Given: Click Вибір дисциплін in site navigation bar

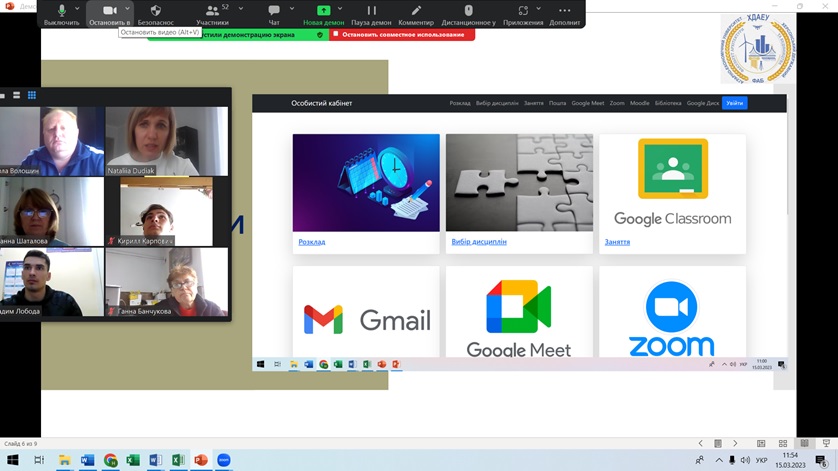Looking at the screenshot, I should coord(497,103).
